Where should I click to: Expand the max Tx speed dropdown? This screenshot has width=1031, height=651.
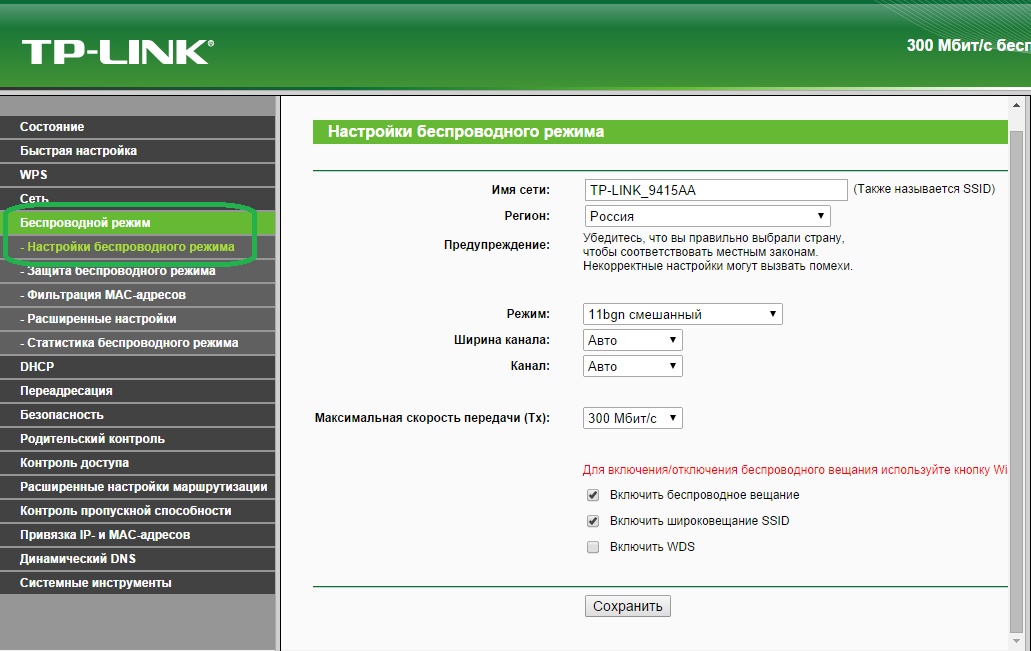pyautogui.click(x=632, y=418)
